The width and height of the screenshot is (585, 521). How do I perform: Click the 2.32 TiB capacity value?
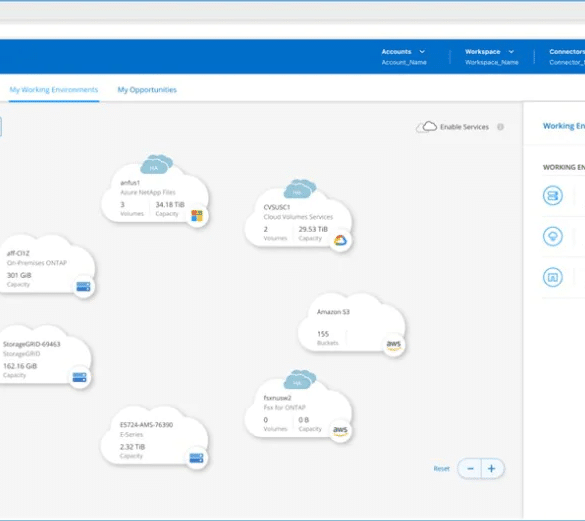tap(132, 447)
